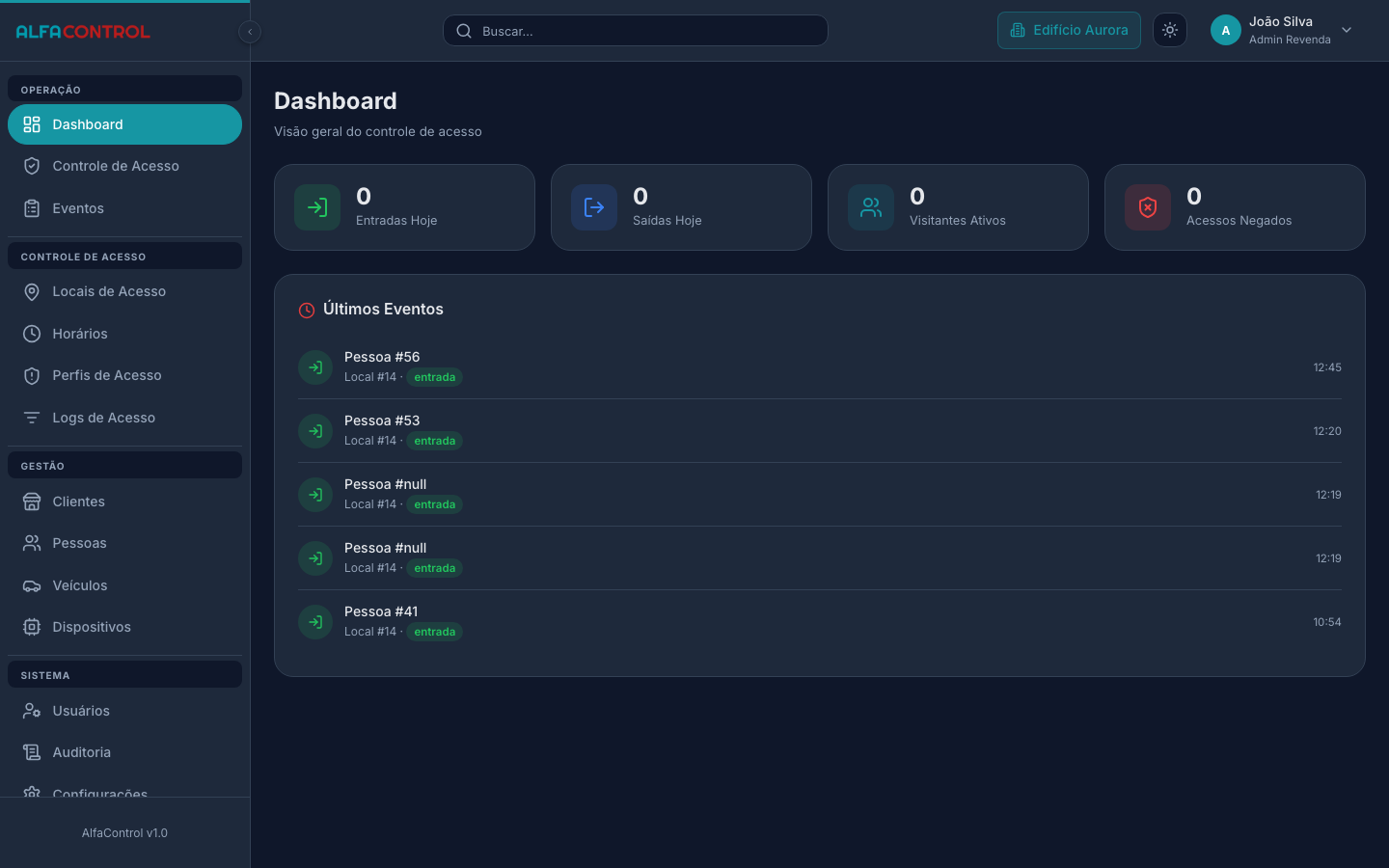Click the map pin icon for Locais

pyautogui.click(x=32, y=291)
